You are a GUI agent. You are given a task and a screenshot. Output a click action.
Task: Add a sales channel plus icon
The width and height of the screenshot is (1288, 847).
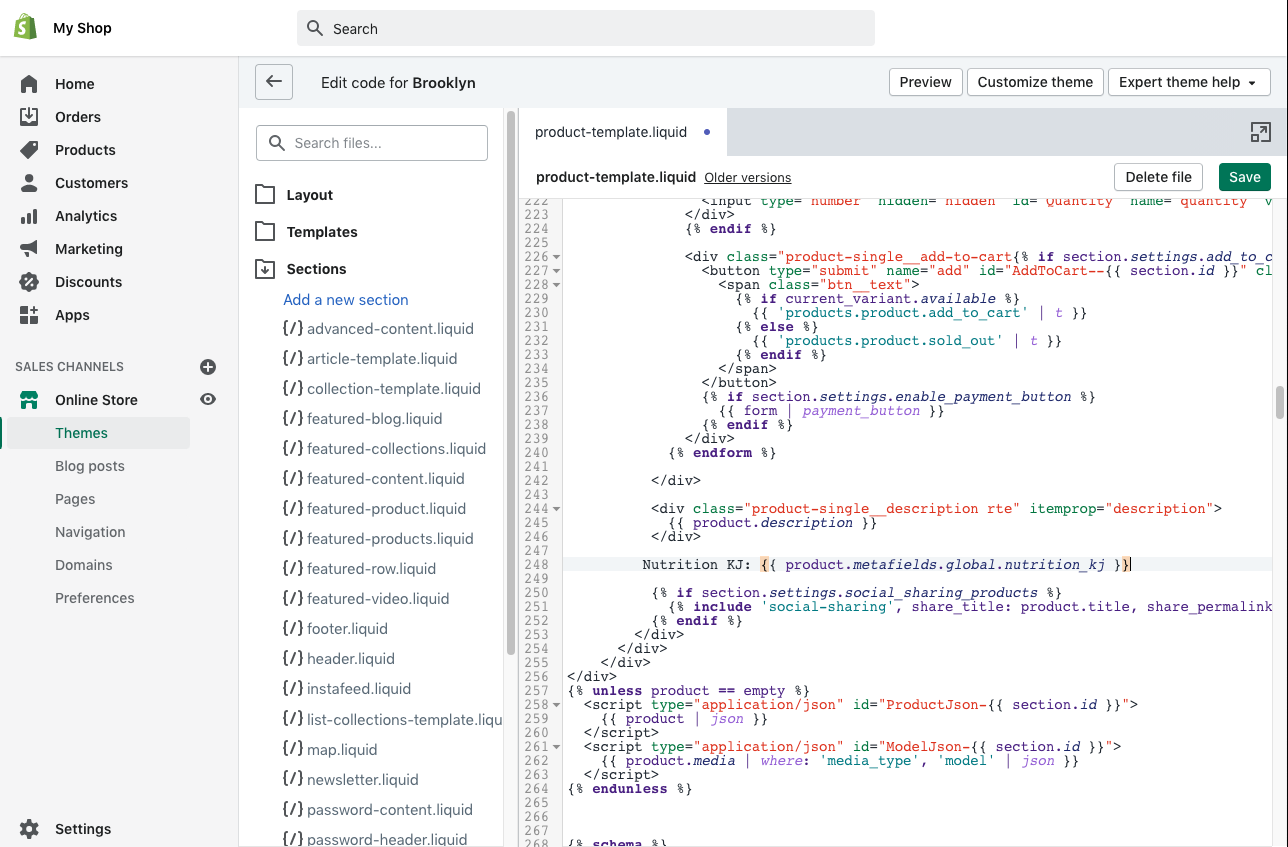coord(208,367)
